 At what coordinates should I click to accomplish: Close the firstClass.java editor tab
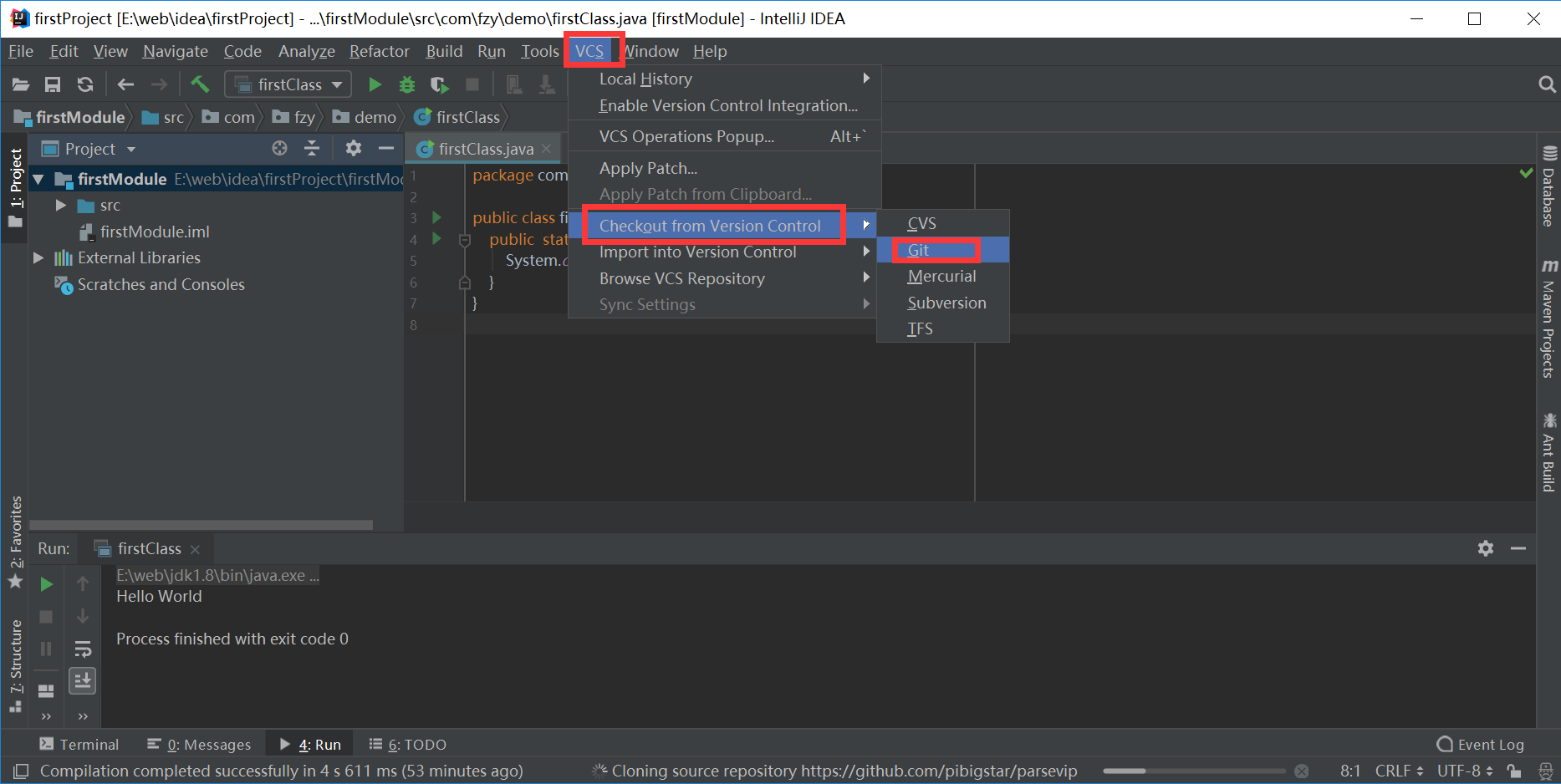pos(546,148)
